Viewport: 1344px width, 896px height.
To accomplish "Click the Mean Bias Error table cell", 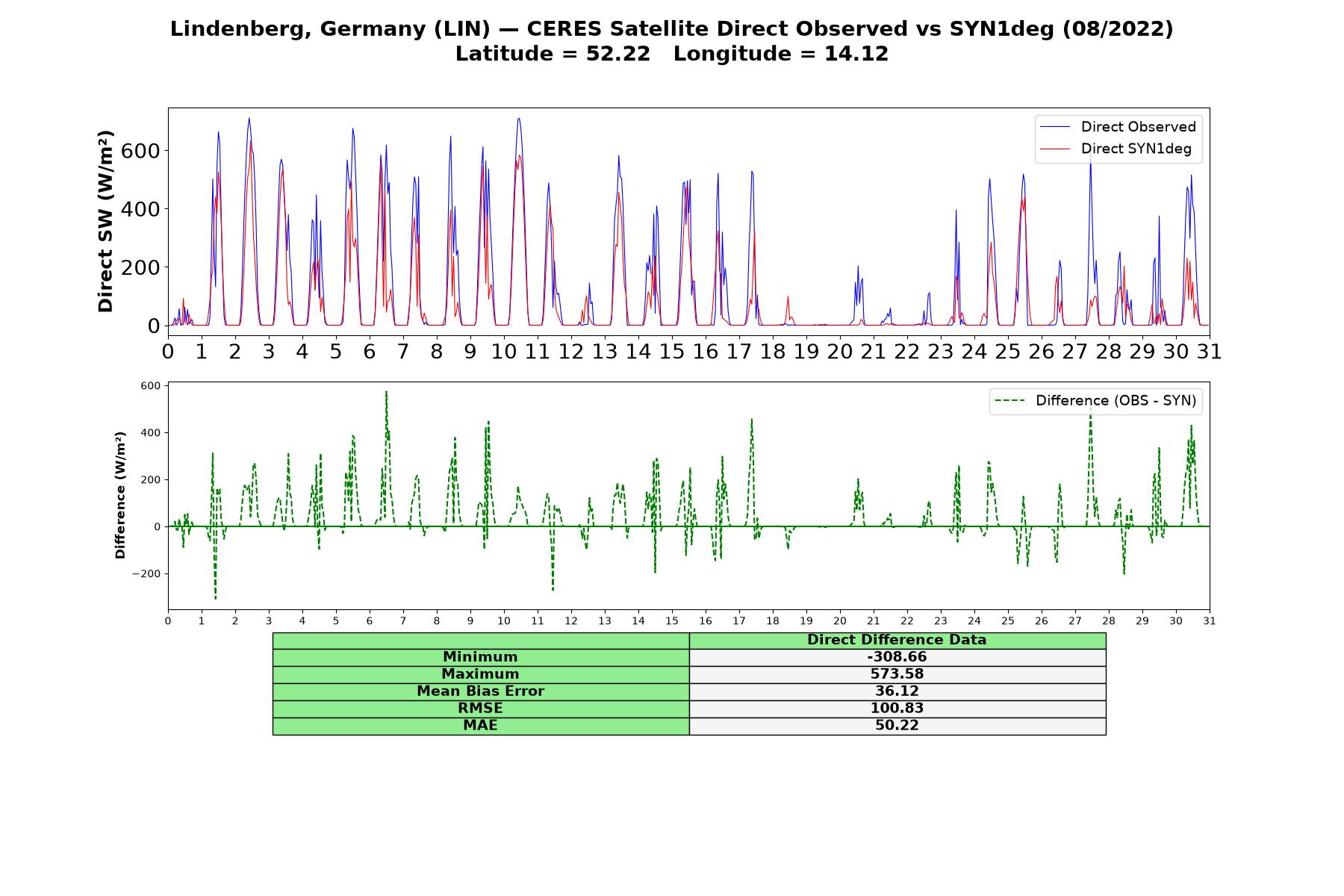I will coord(481,691).
